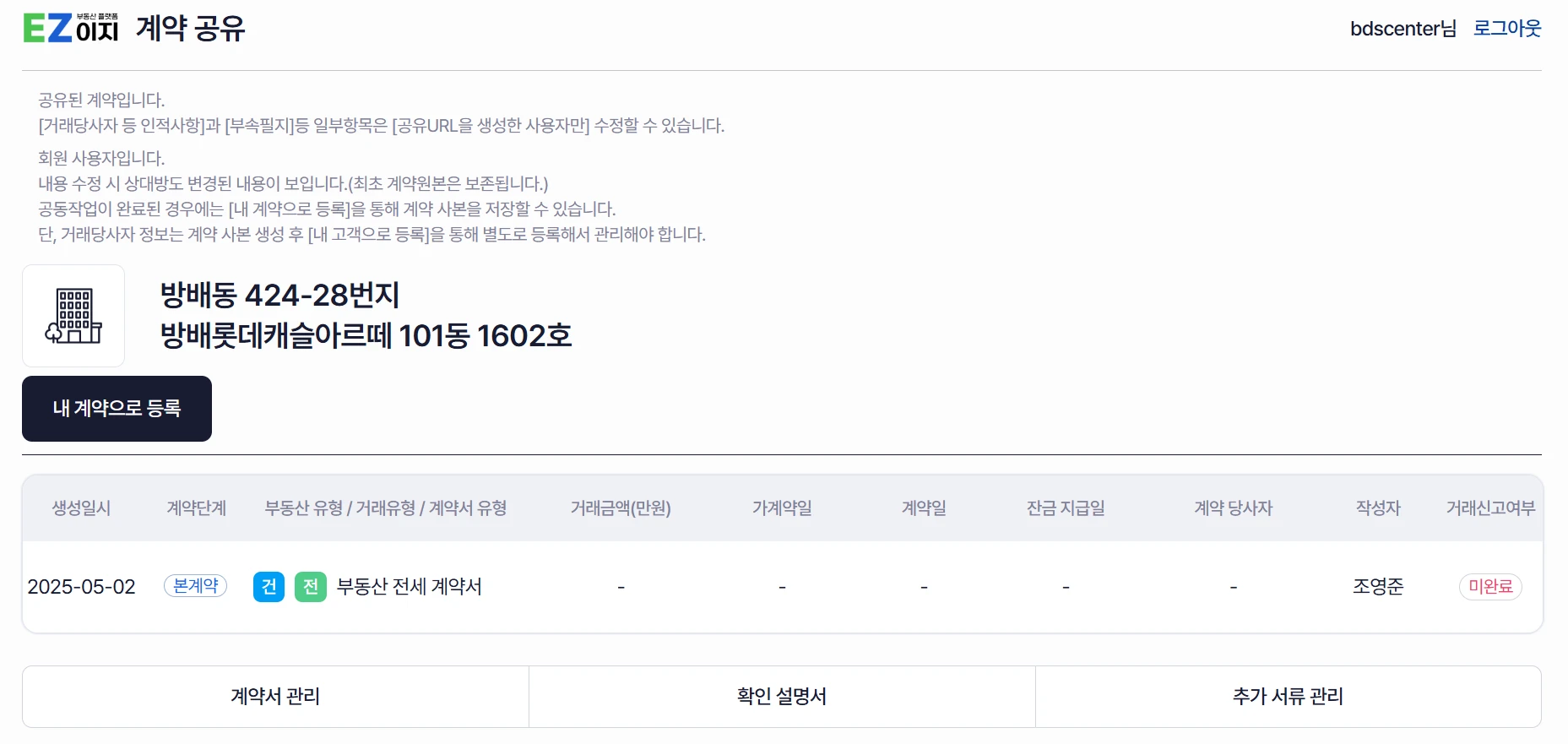Viewport: 1568px width, 744px height.
Task: Switch to the 확인 설명서 tab
Action: pos(782,697)
